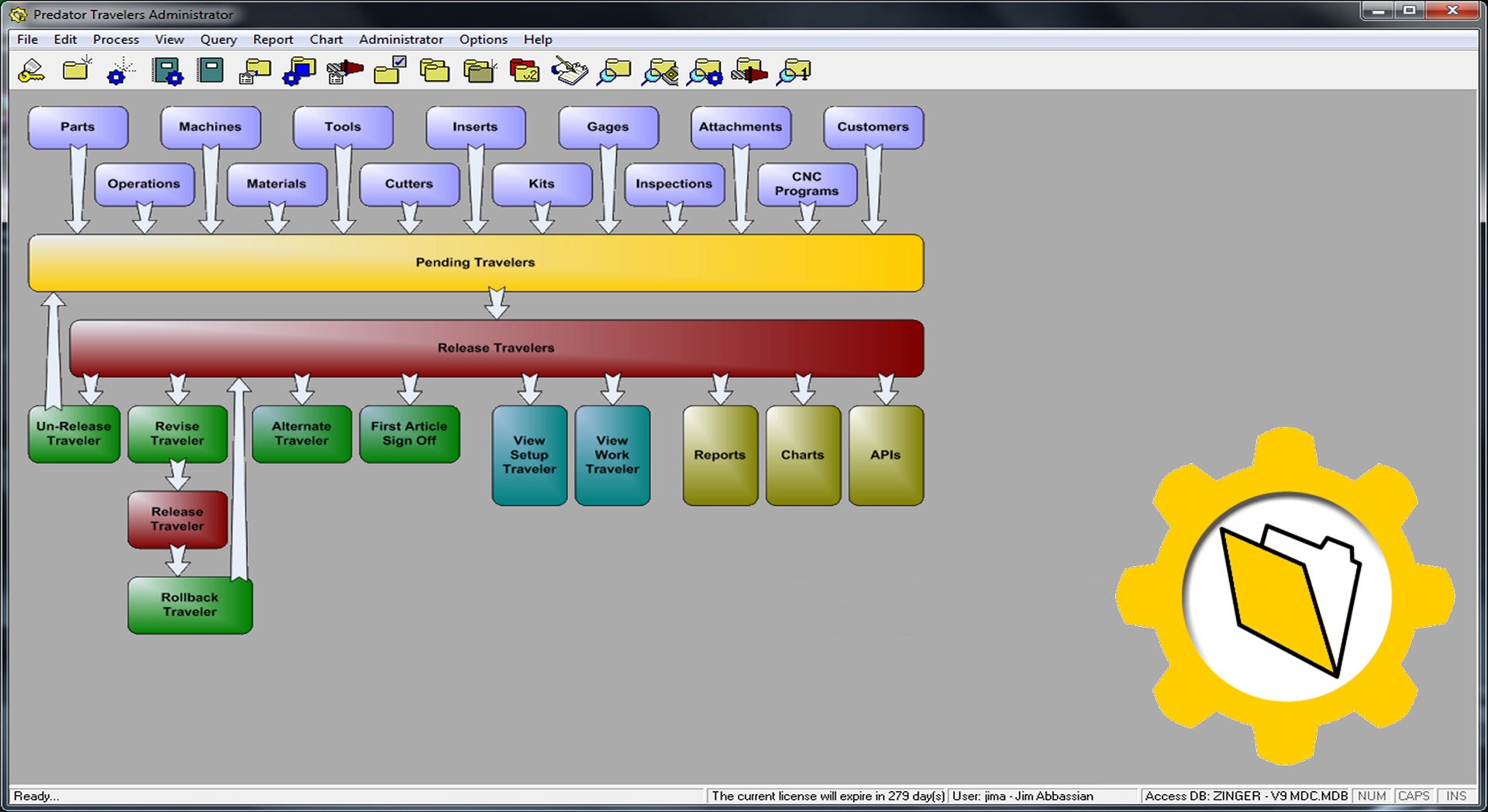Click the yellow key security icon
1488x812 pixels.
coord(31,71)
